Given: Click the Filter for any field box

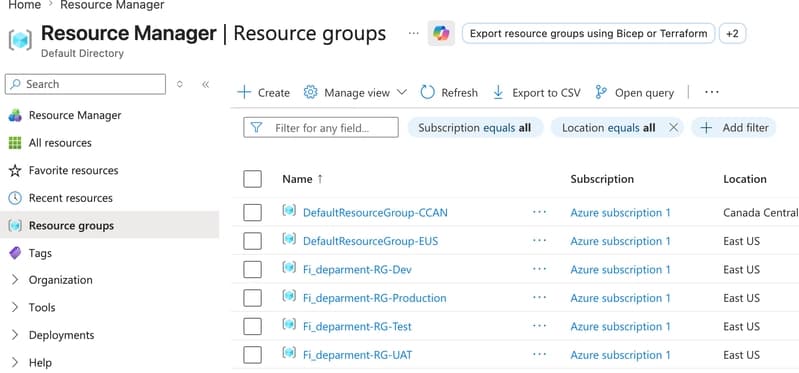Looking at the screenshot, I should coord(321,127).
